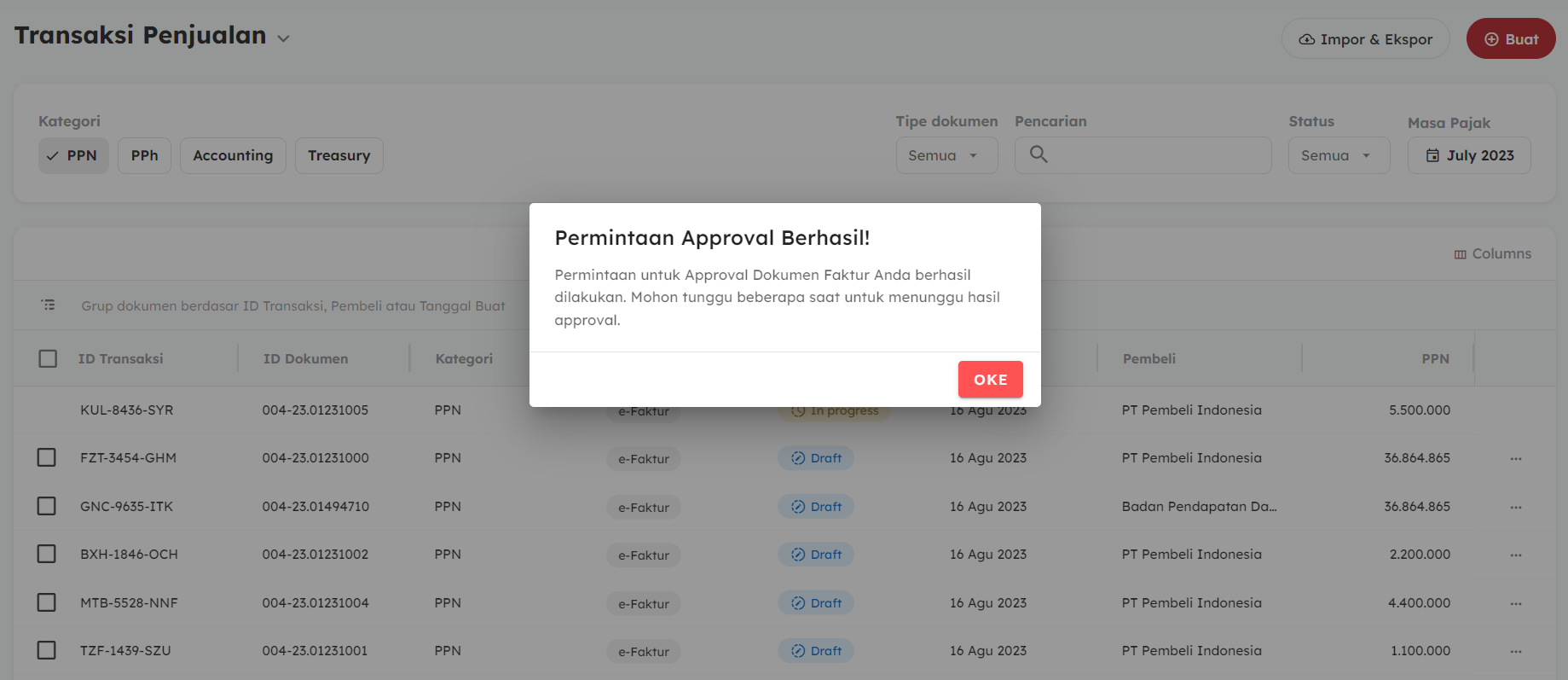The image size is (1568, 680).
Task: Click the group documents list icon
Action: click(x=49, y=305)
